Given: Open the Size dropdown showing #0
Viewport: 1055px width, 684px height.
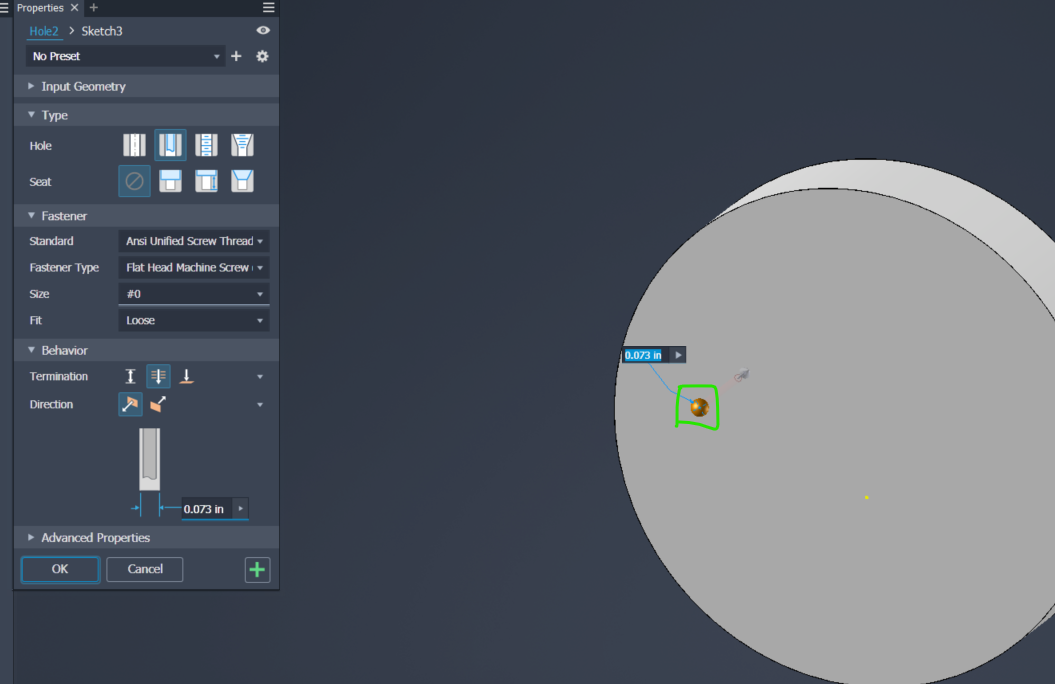Looking at the screenshot, I should click(x=193, y=293).
